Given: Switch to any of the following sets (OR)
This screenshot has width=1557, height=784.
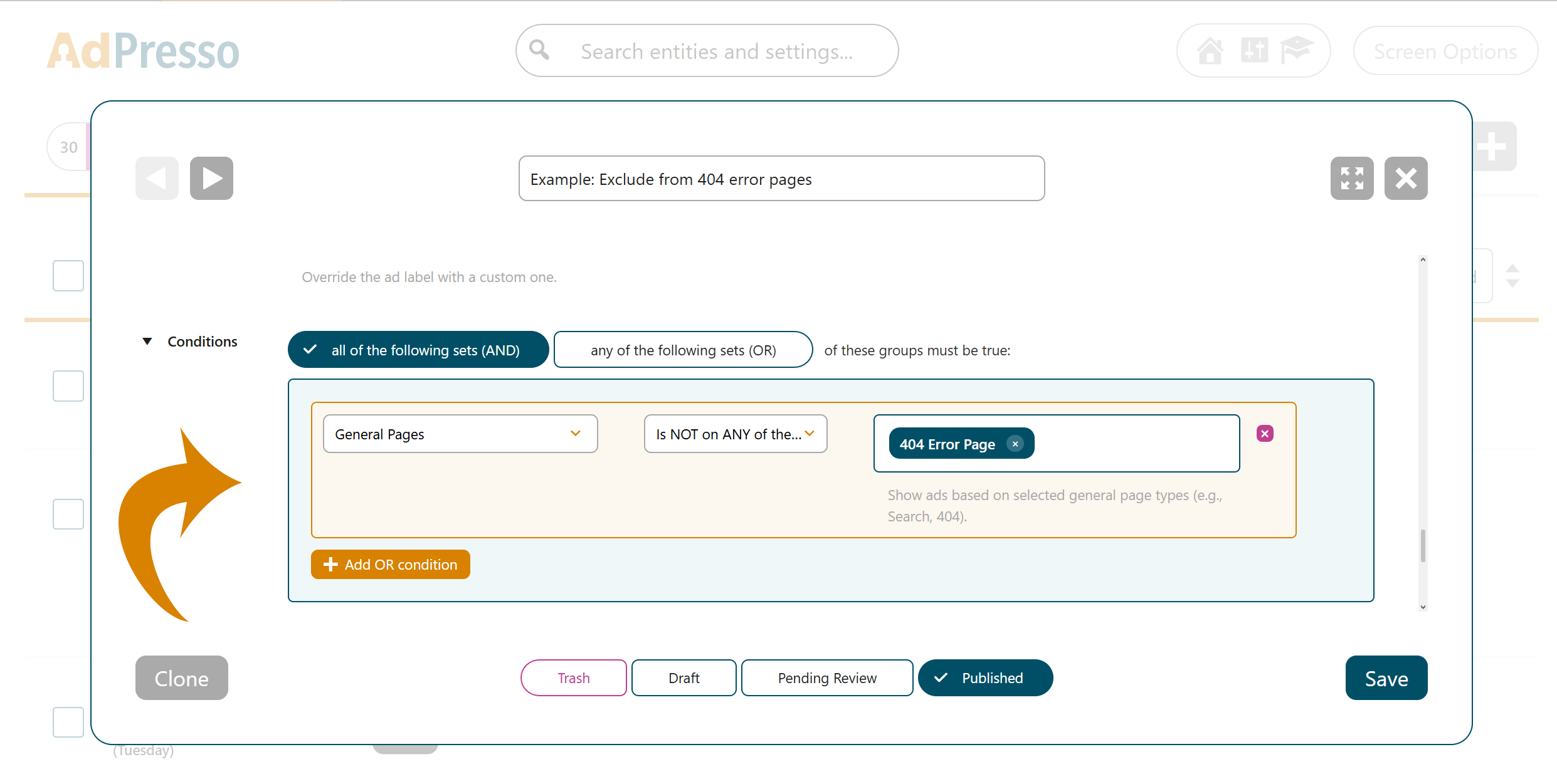Looking at the screenshot, I should [x=683, y=350].
